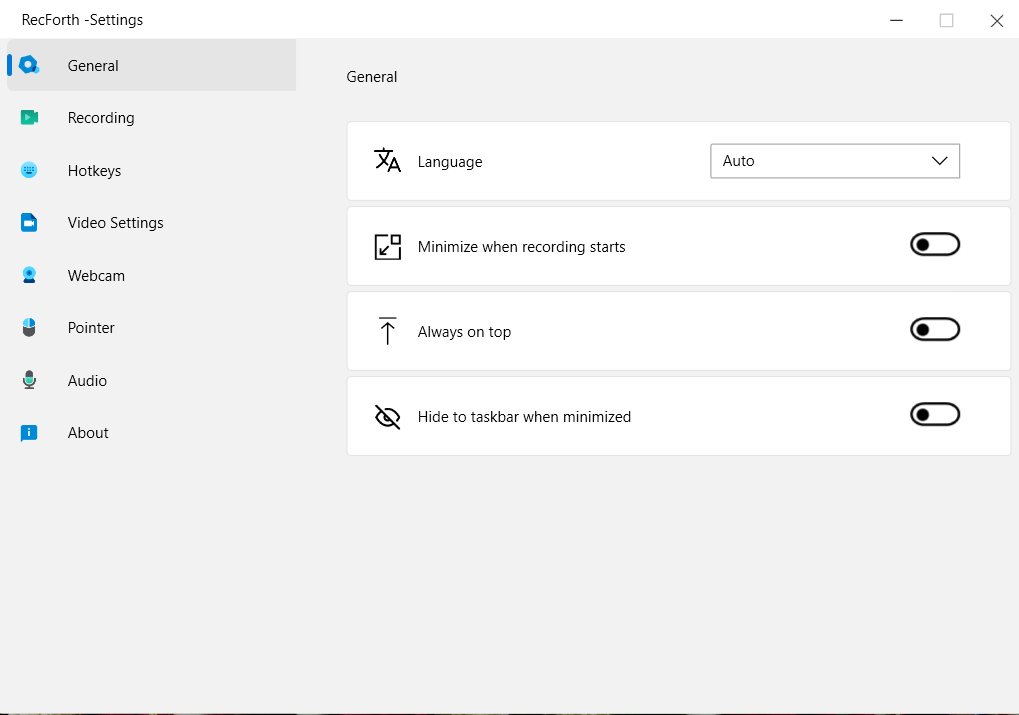This screenshot has width=1019, height=715.
Task: Open the Webcam settings
Action: [151, 276]
